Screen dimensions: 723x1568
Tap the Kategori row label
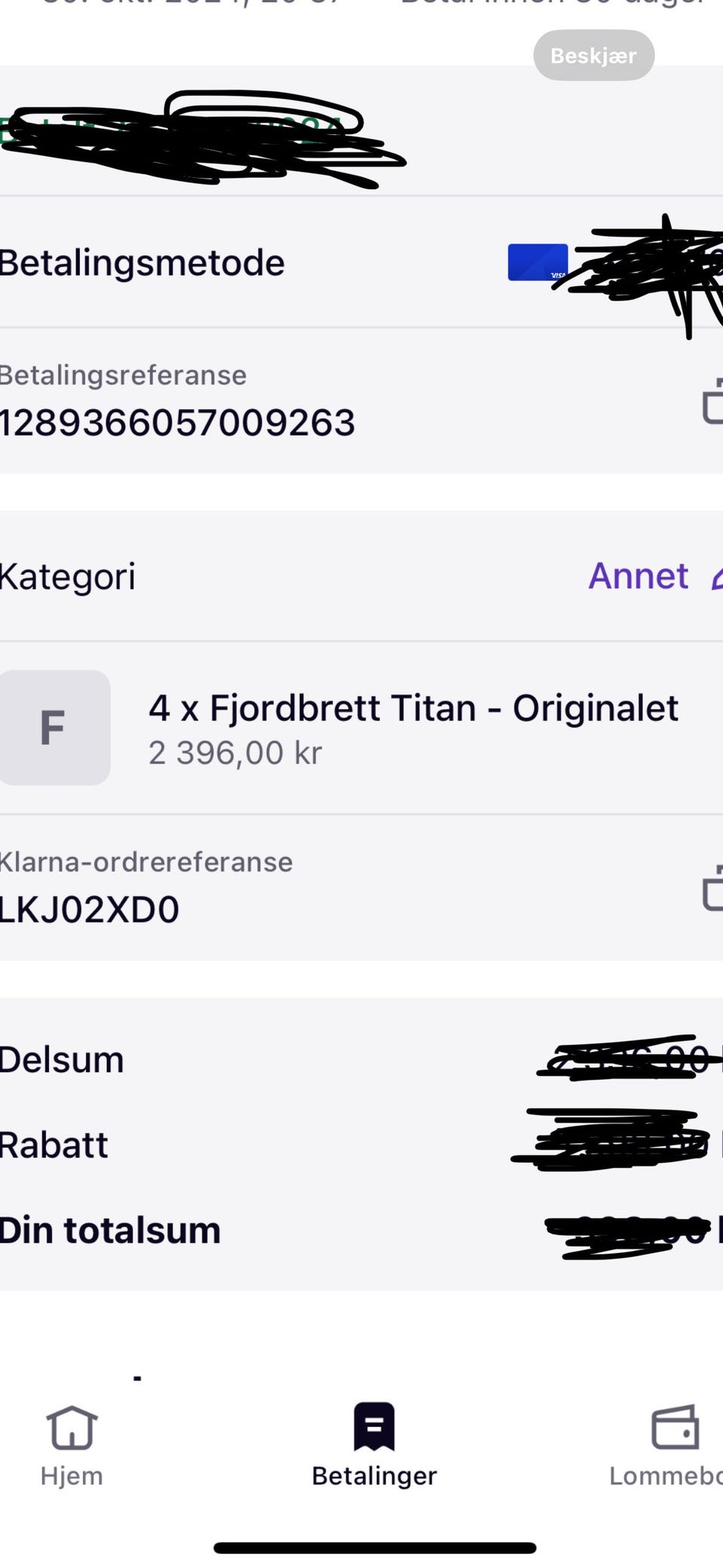(x=67, y=577)
